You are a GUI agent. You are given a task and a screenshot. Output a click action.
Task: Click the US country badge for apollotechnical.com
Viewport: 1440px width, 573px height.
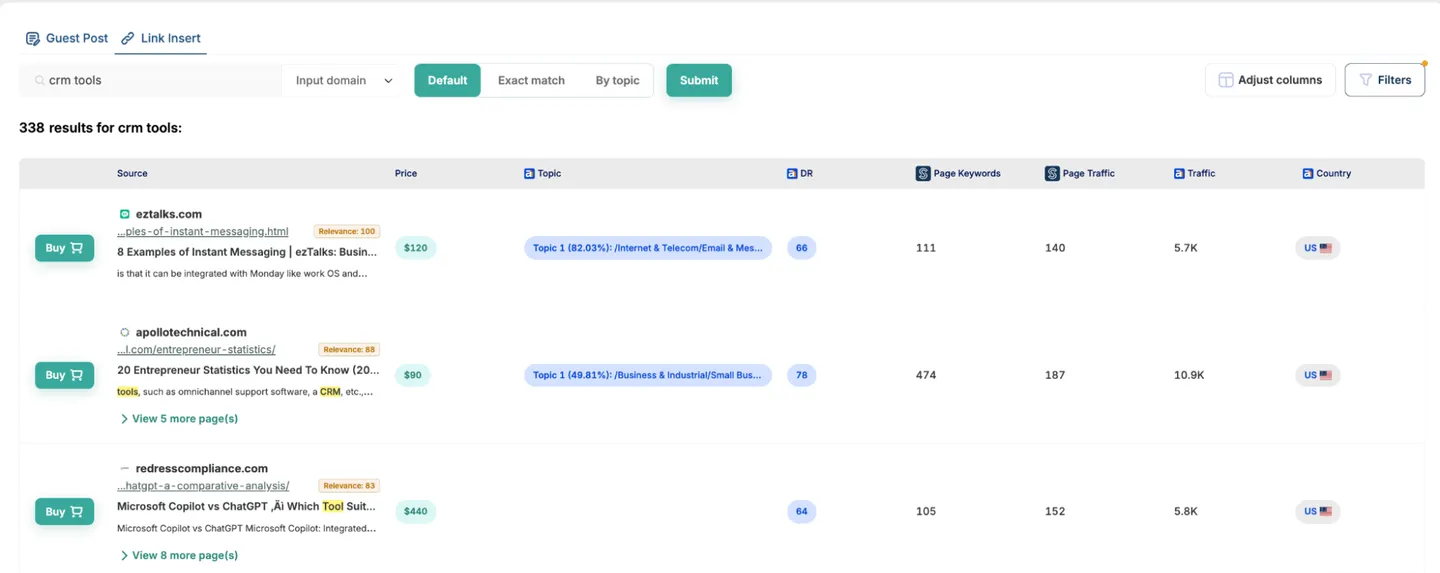(x=1318, y=375)
